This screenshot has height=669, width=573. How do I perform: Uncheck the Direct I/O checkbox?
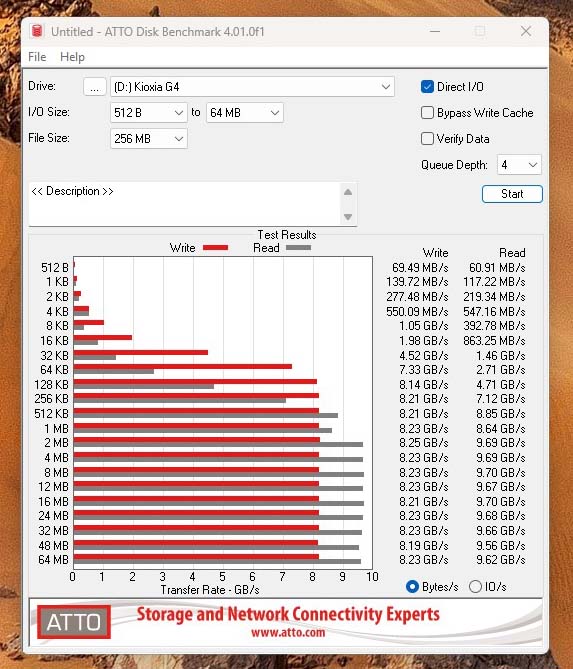tap(427, 87)
